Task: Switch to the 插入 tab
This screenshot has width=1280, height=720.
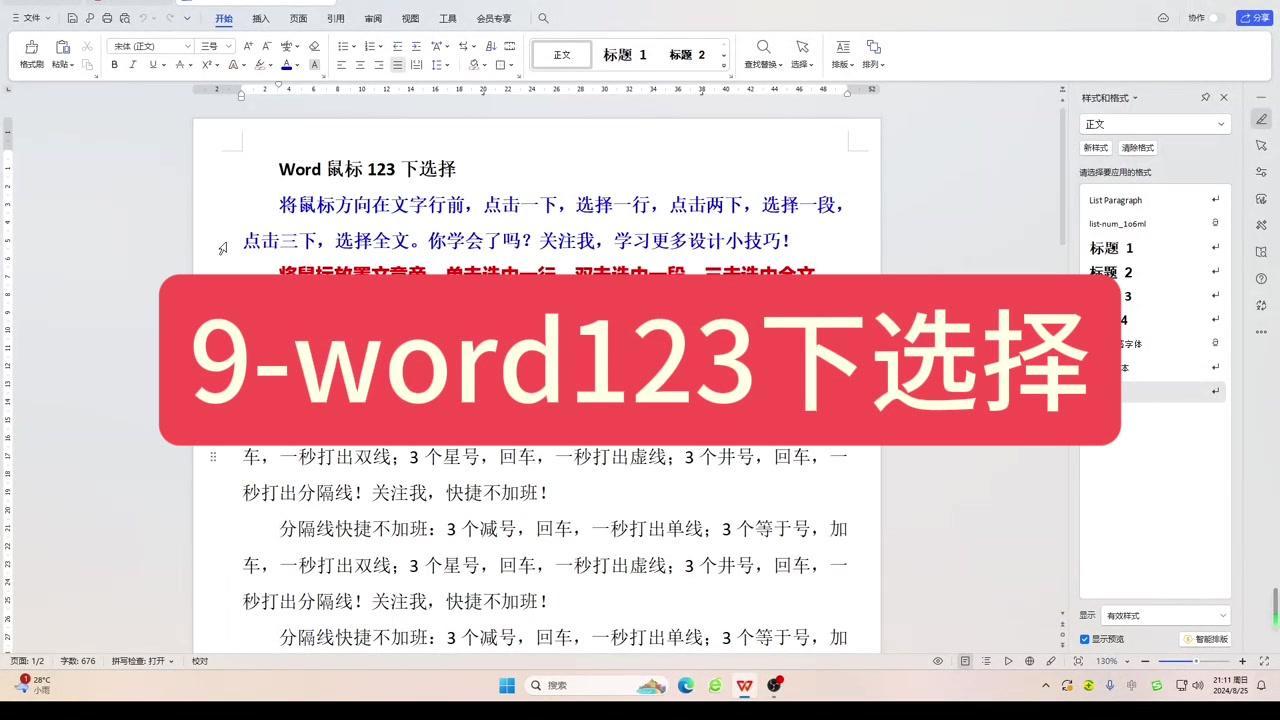Action: (261, 18)
